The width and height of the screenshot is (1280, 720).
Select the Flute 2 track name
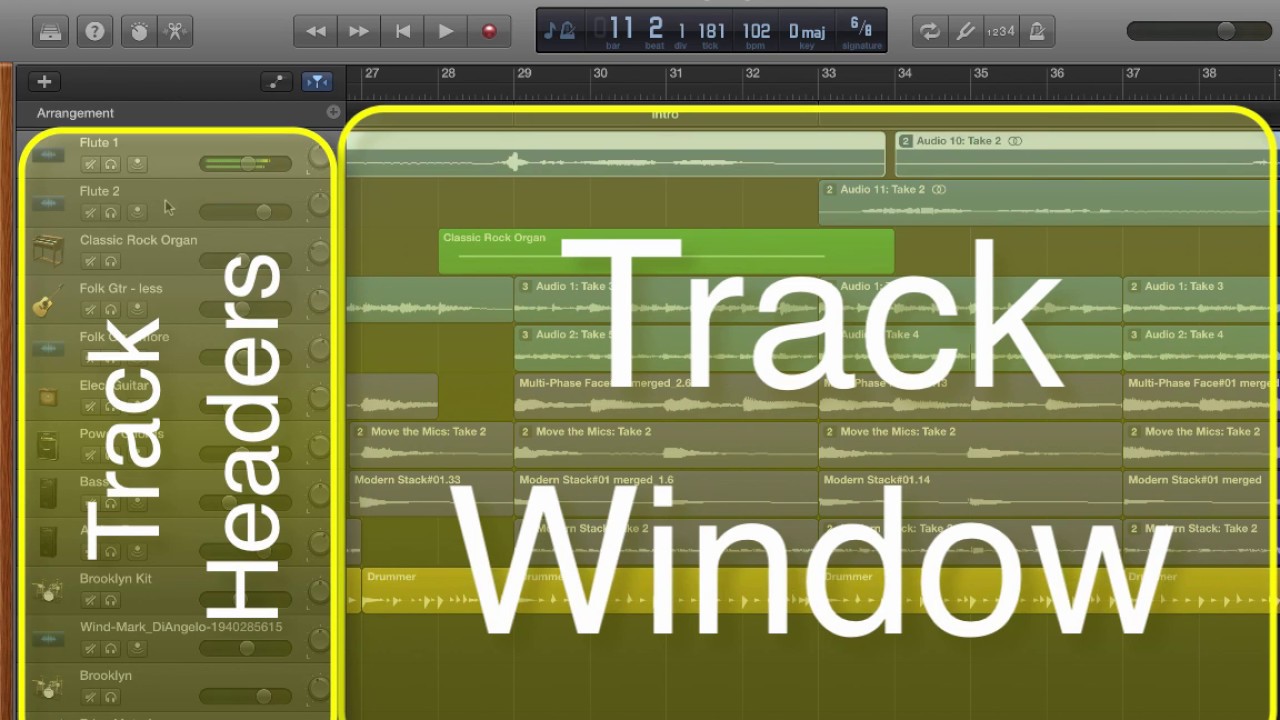coord(99,191)
